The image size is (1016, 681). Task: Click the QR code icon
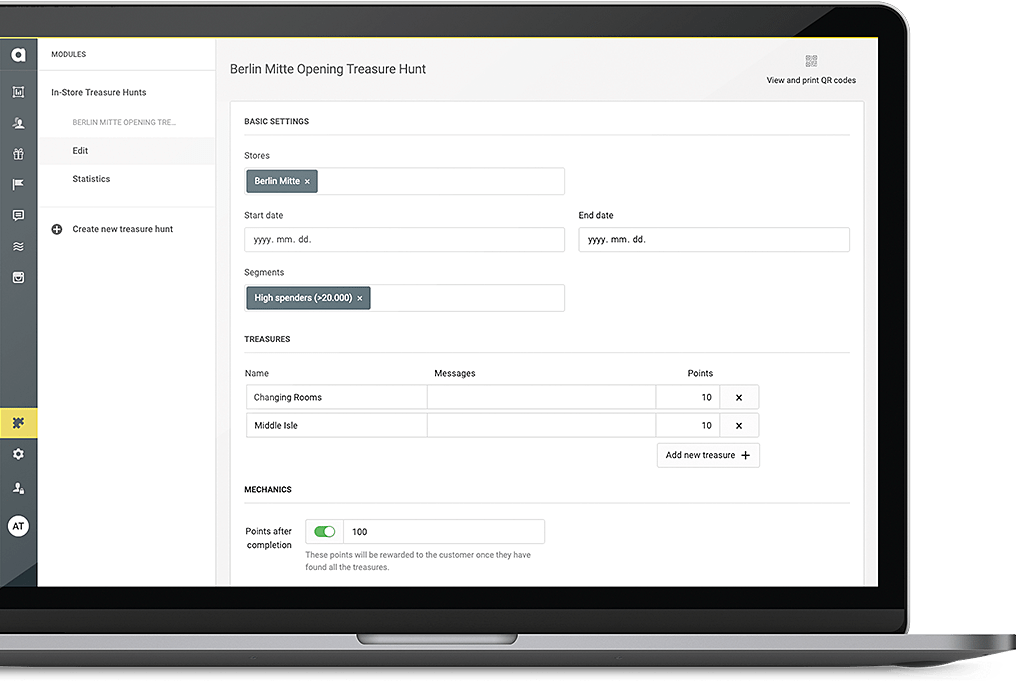point(811,61)
